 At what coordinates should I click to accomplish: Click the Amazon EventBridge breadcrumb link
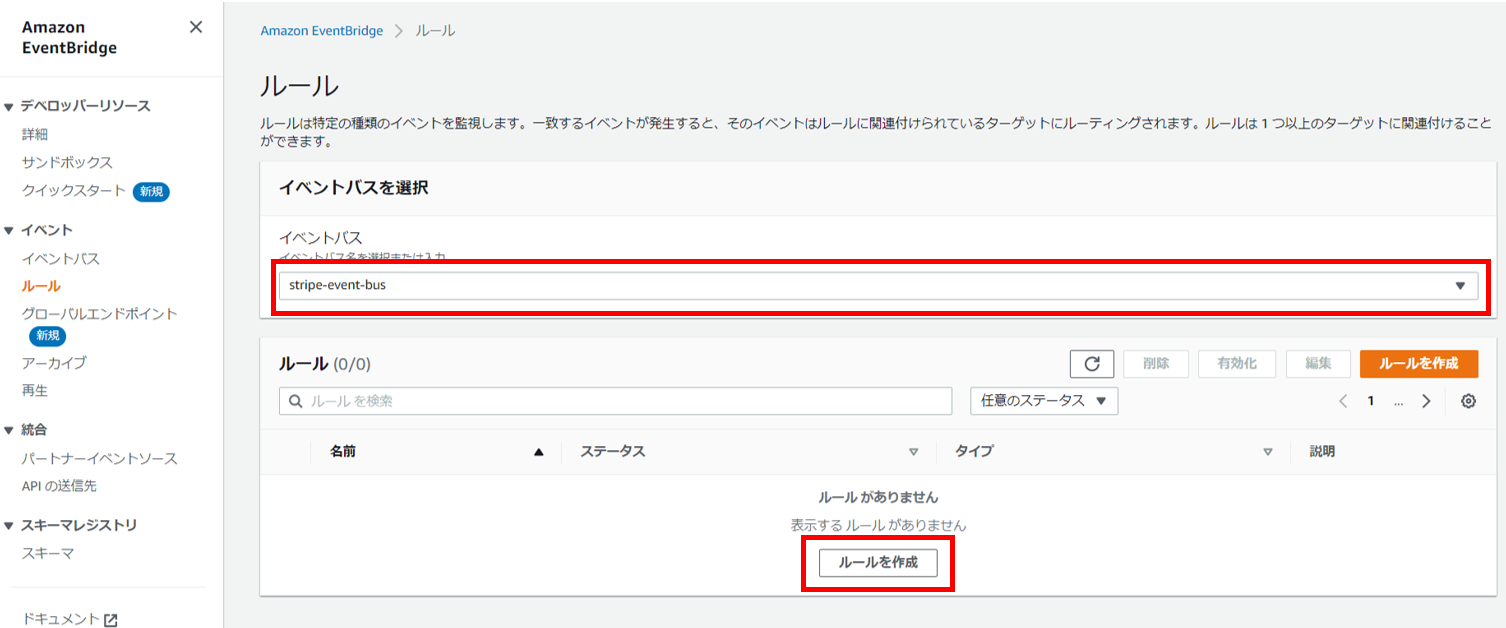pos(322,31)
